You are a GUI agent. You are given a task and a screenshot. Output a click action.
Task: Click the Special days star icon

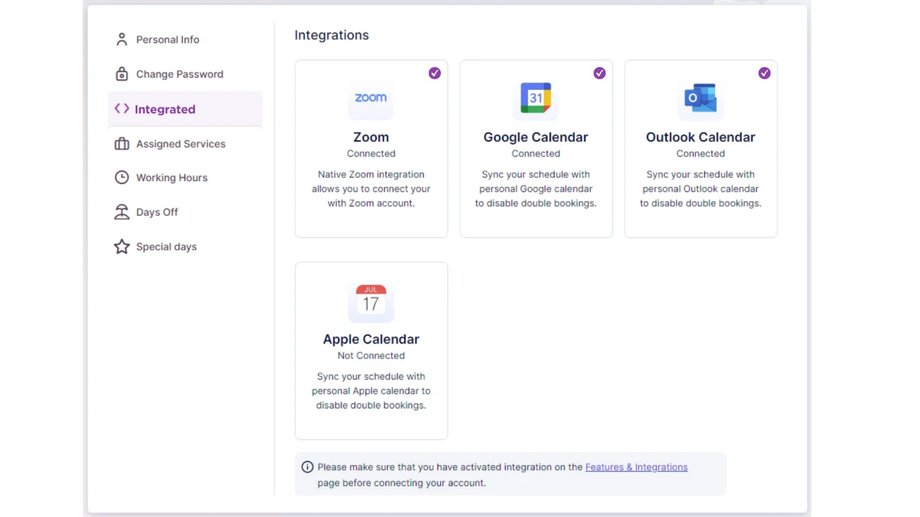[122, 247]
